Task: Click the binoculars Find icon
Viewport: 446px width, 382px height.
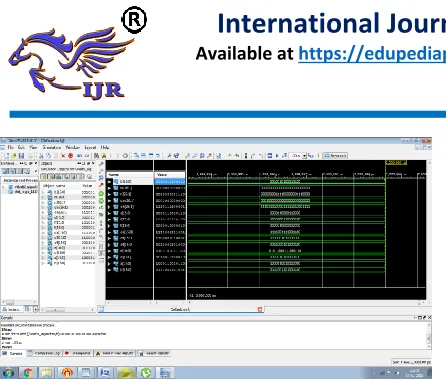Action: click(x=96, y=156)
